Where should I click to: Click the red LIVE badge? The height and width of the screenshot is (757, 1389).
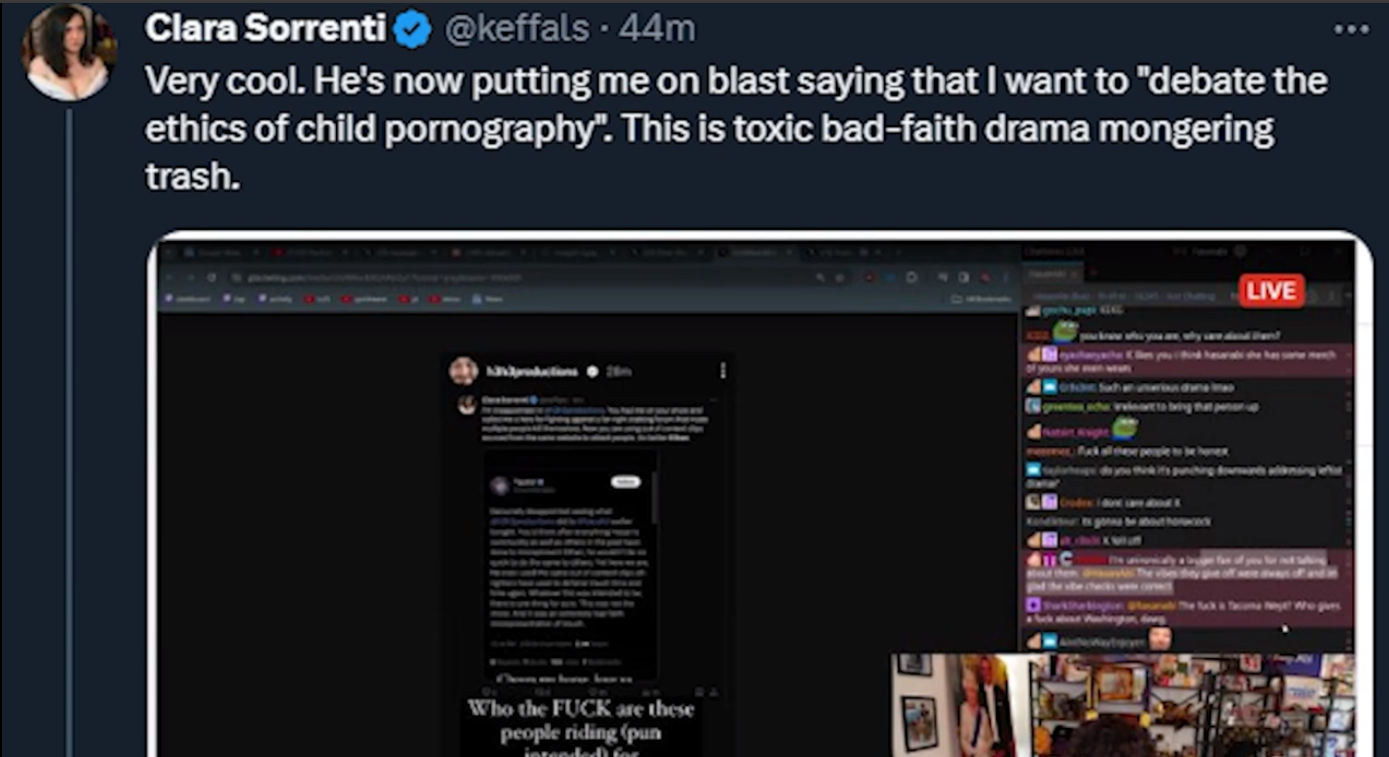(1272, 291)
